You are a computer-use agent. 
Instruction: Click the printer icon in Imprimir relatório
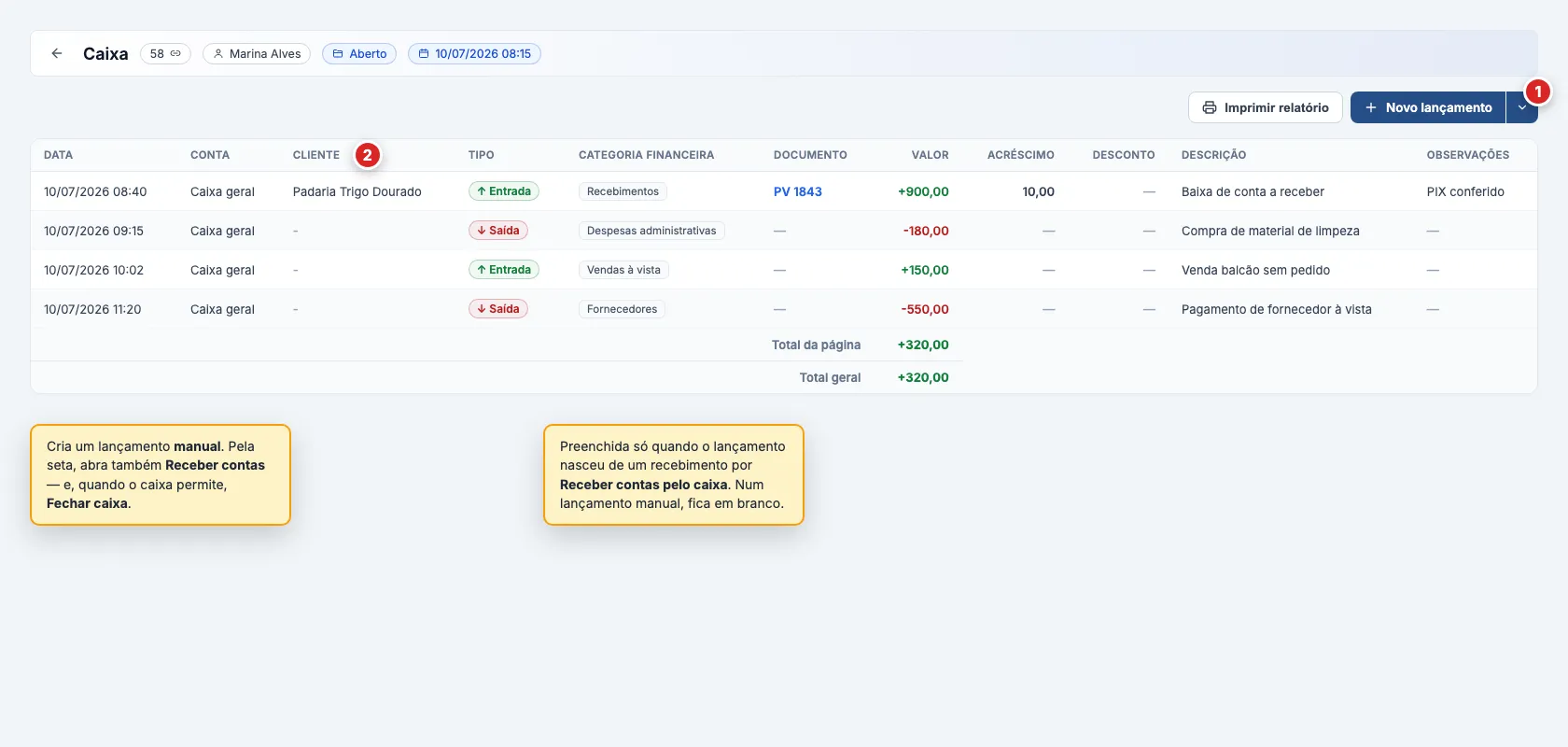[x=1210, y=107]
